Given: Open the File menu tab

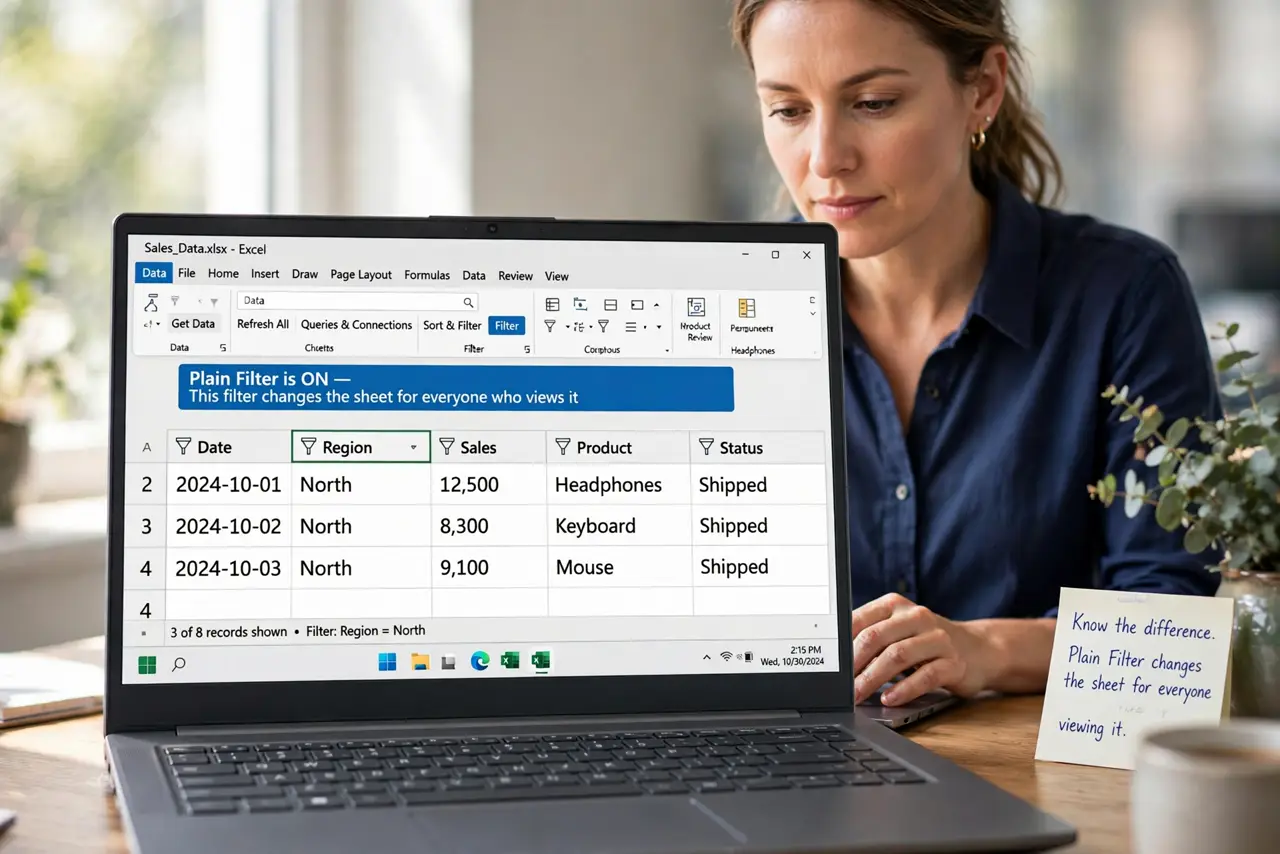Looking at the screenshot, I should click(x=187, y=274).
